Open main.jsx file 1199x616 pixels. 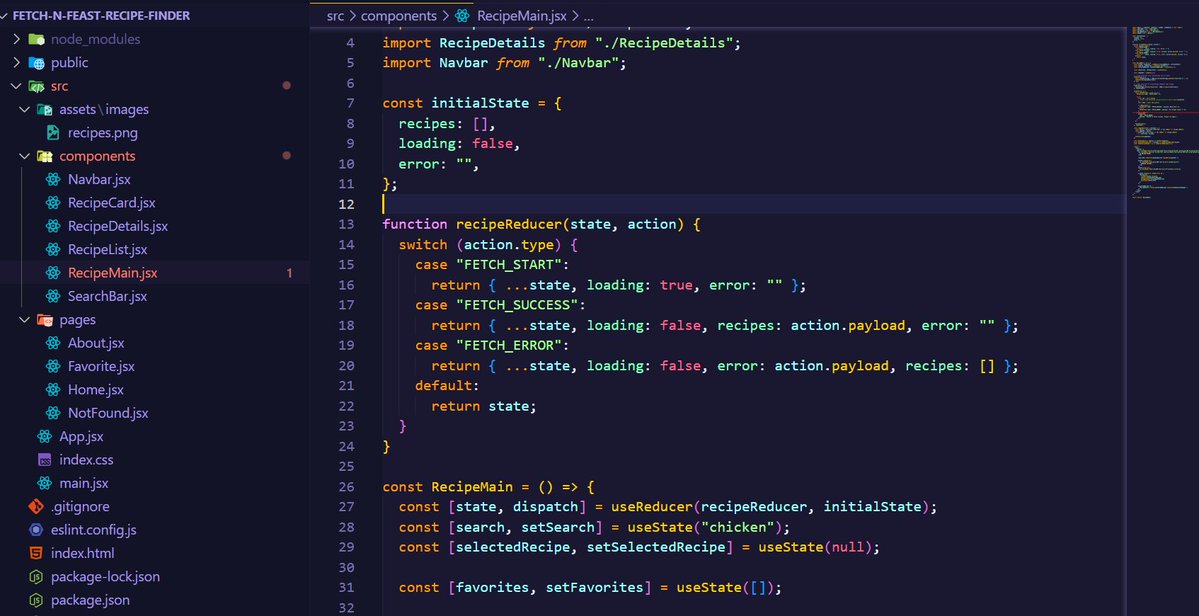coord(84,483)
